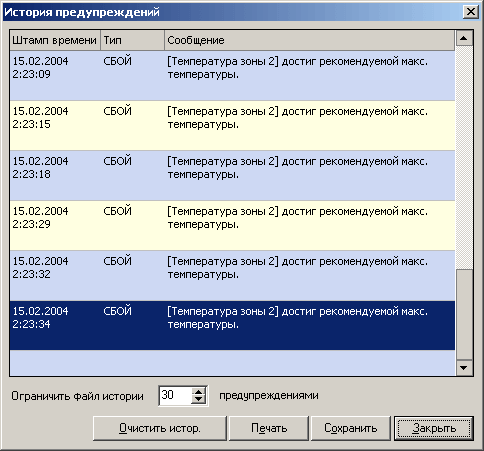Image resolution: width=484 pixels, height=451 pixels.
Task: Decrease history limit with spinner down arrow
Action: pos(199,400)
